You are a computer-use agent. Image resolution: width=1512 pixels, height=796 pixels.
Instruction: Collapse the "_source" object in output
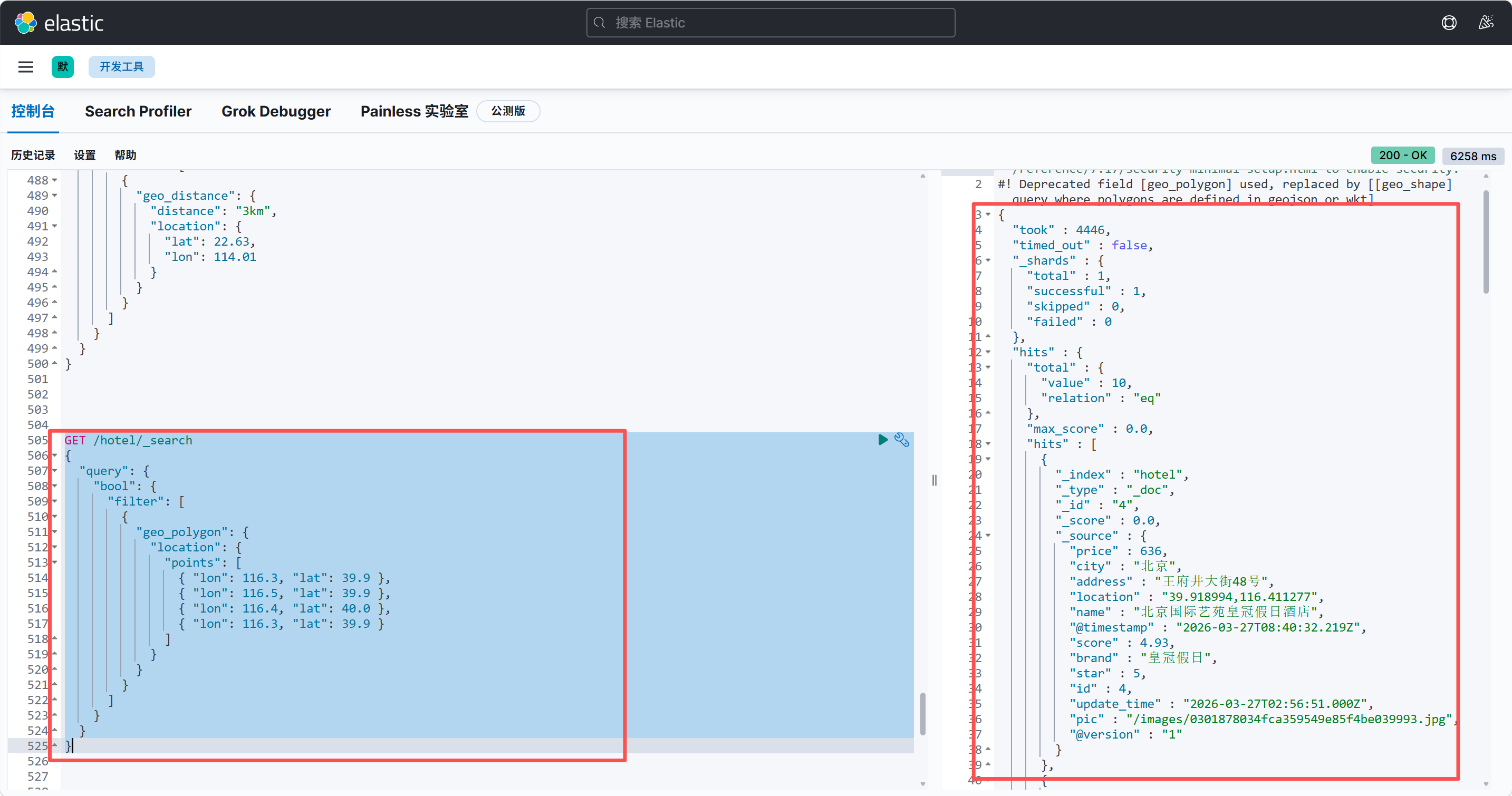pos(988,536)
